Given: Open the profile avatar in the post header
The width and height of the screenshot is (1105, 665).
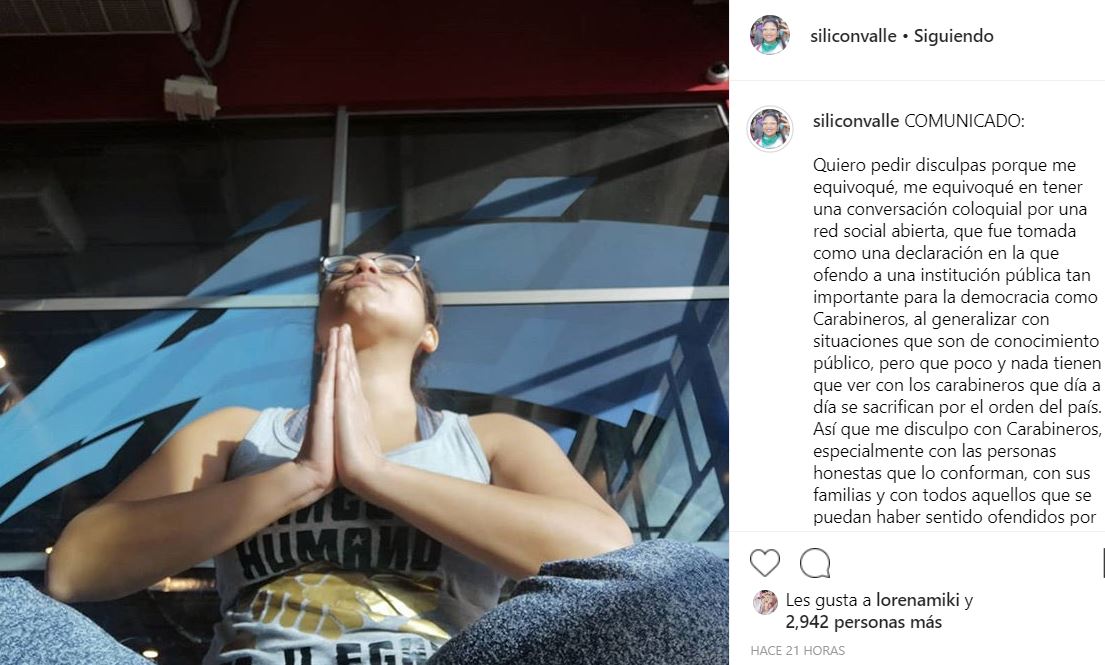Looking at the screenshot, I should [770, 35].
